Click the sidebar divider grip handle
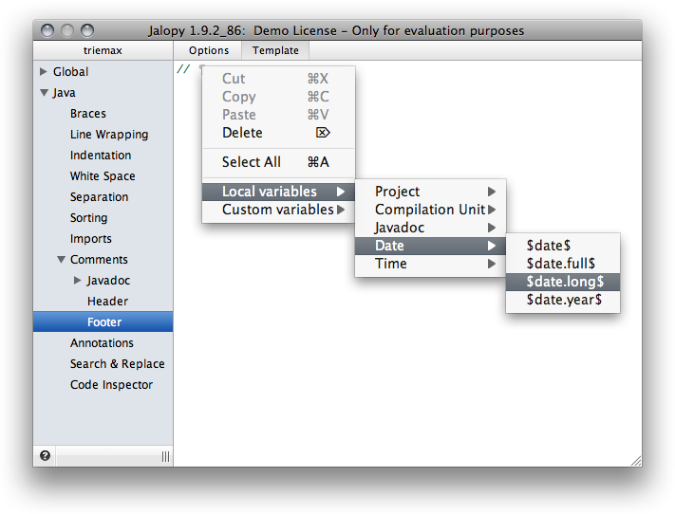Image resolution: width=675 pixels, height=514 pixels. (165, 456)
